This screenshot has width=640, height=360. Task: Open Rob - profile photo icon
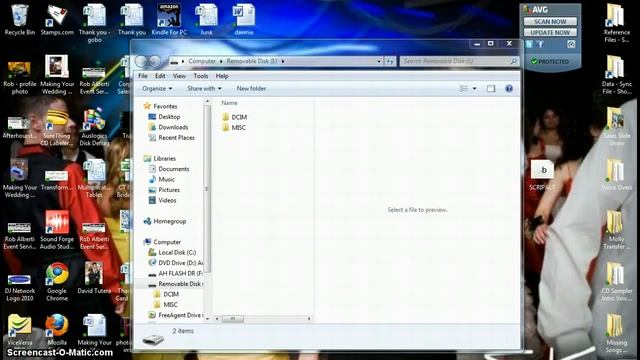[19, 78]
